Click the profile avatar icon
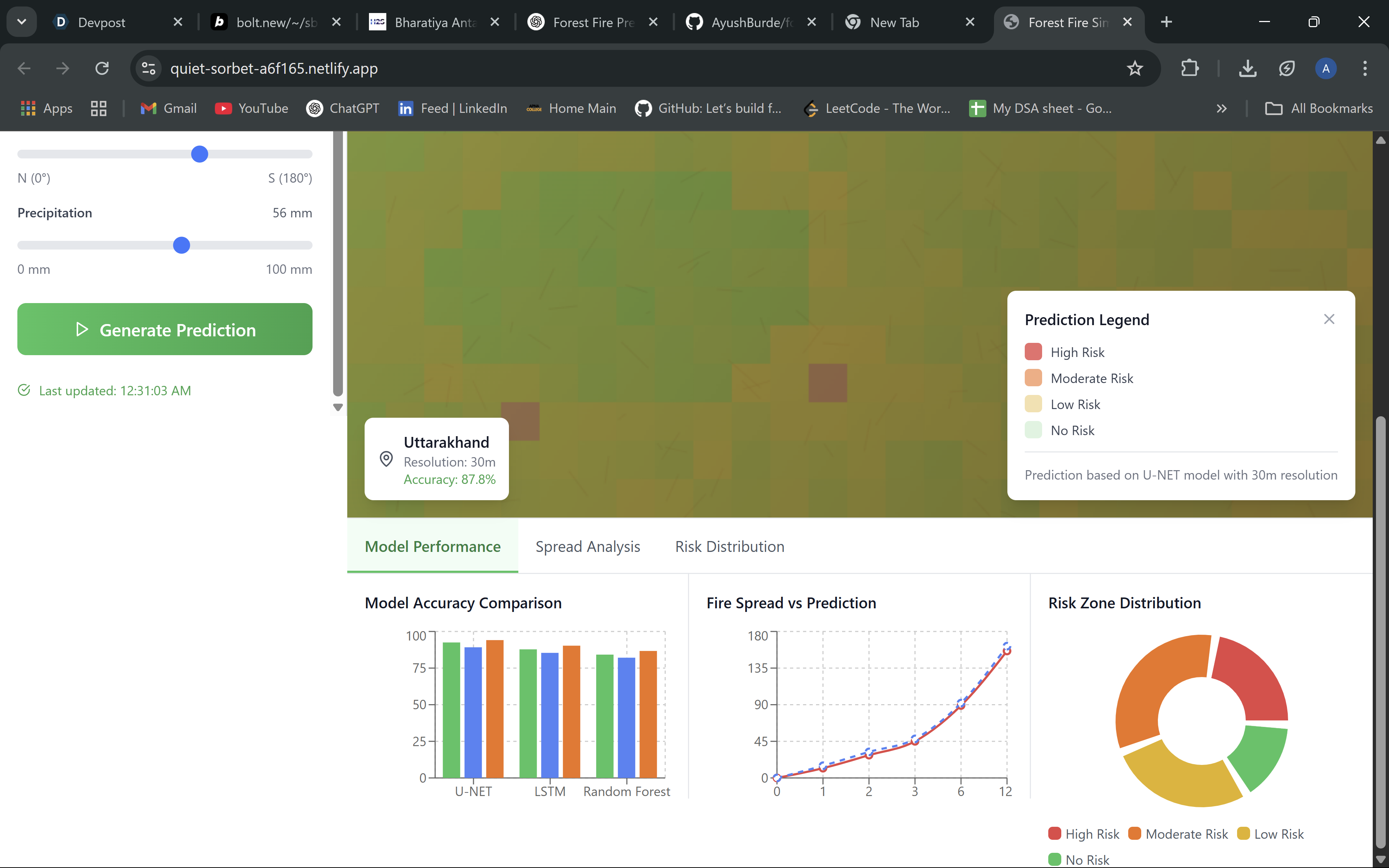 point(1325,69)
